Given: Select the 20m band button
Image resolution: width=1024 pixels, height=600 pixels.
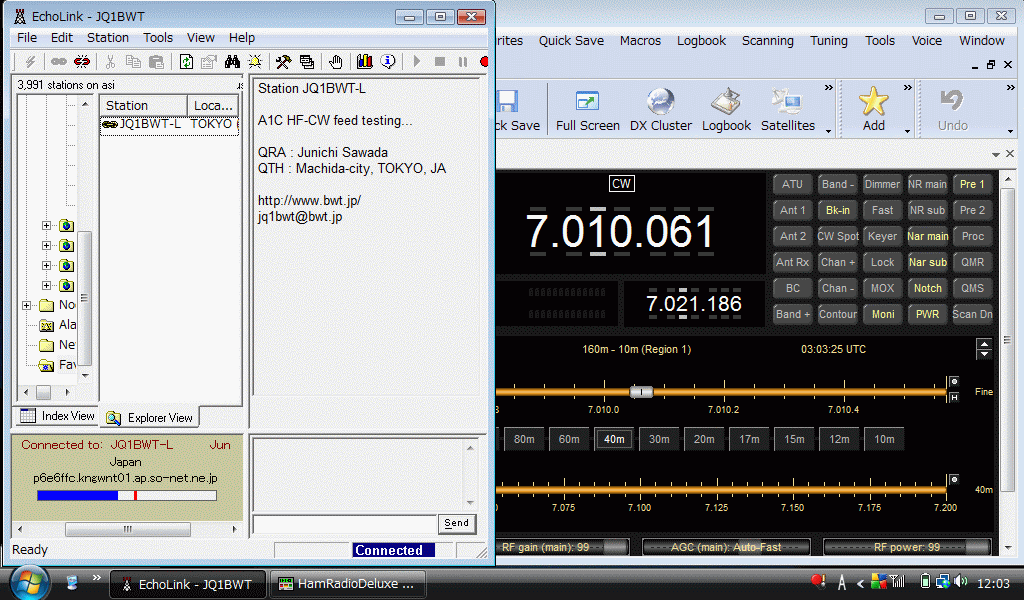Looking at the screenshot, I should 704,439.
